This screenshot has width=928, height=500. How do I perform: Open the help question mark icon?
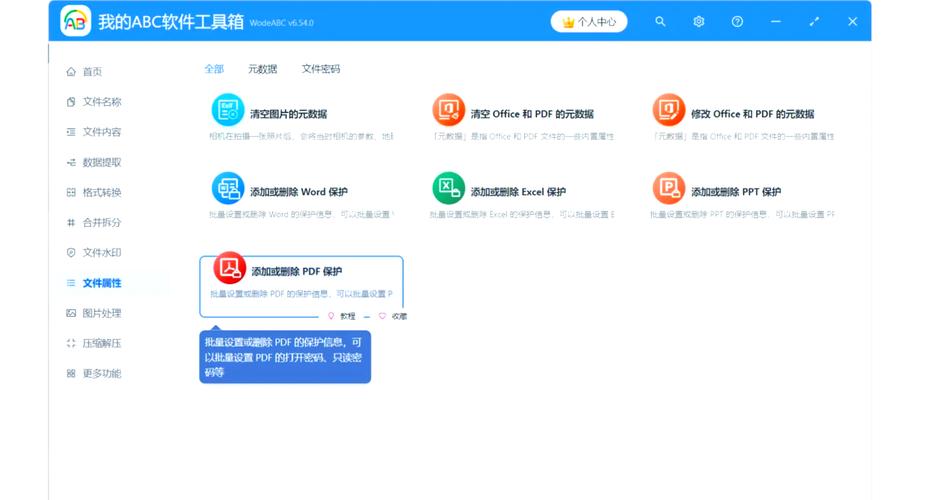(737, 22)
